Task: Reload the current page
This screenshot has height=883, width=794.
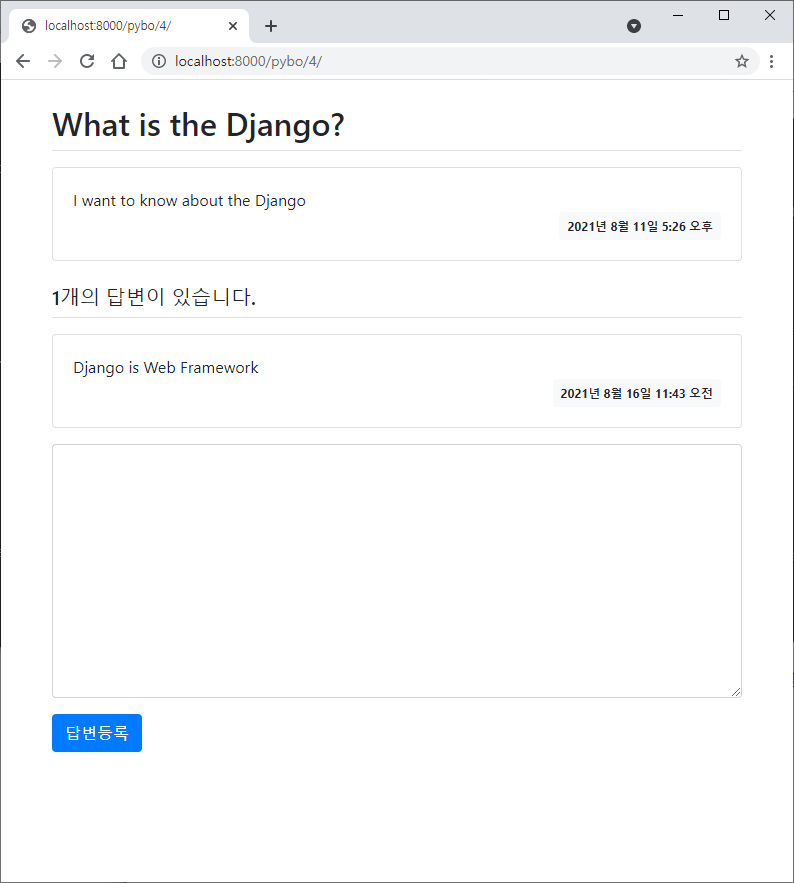Action: tap(87, 61)
